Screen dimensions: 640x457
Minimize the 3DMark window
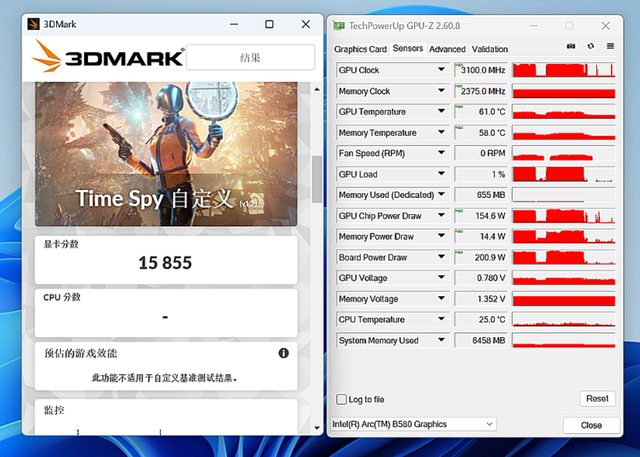(234, 24)
